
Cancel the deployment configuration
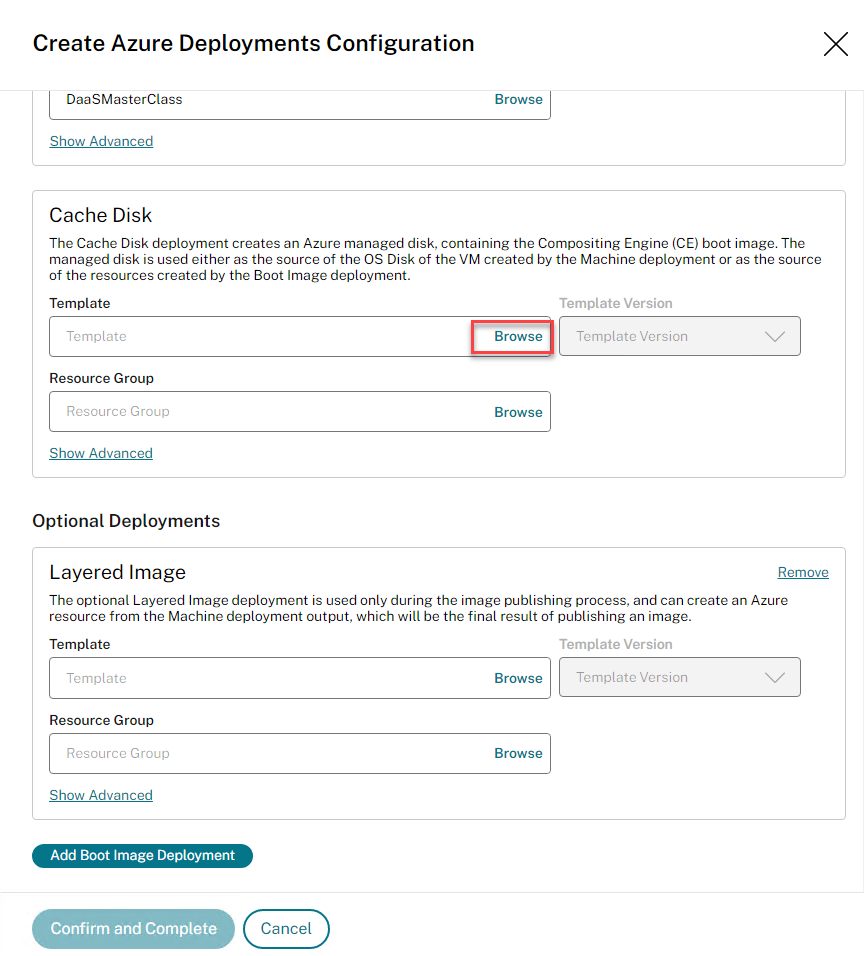click(x=286, y=929)
